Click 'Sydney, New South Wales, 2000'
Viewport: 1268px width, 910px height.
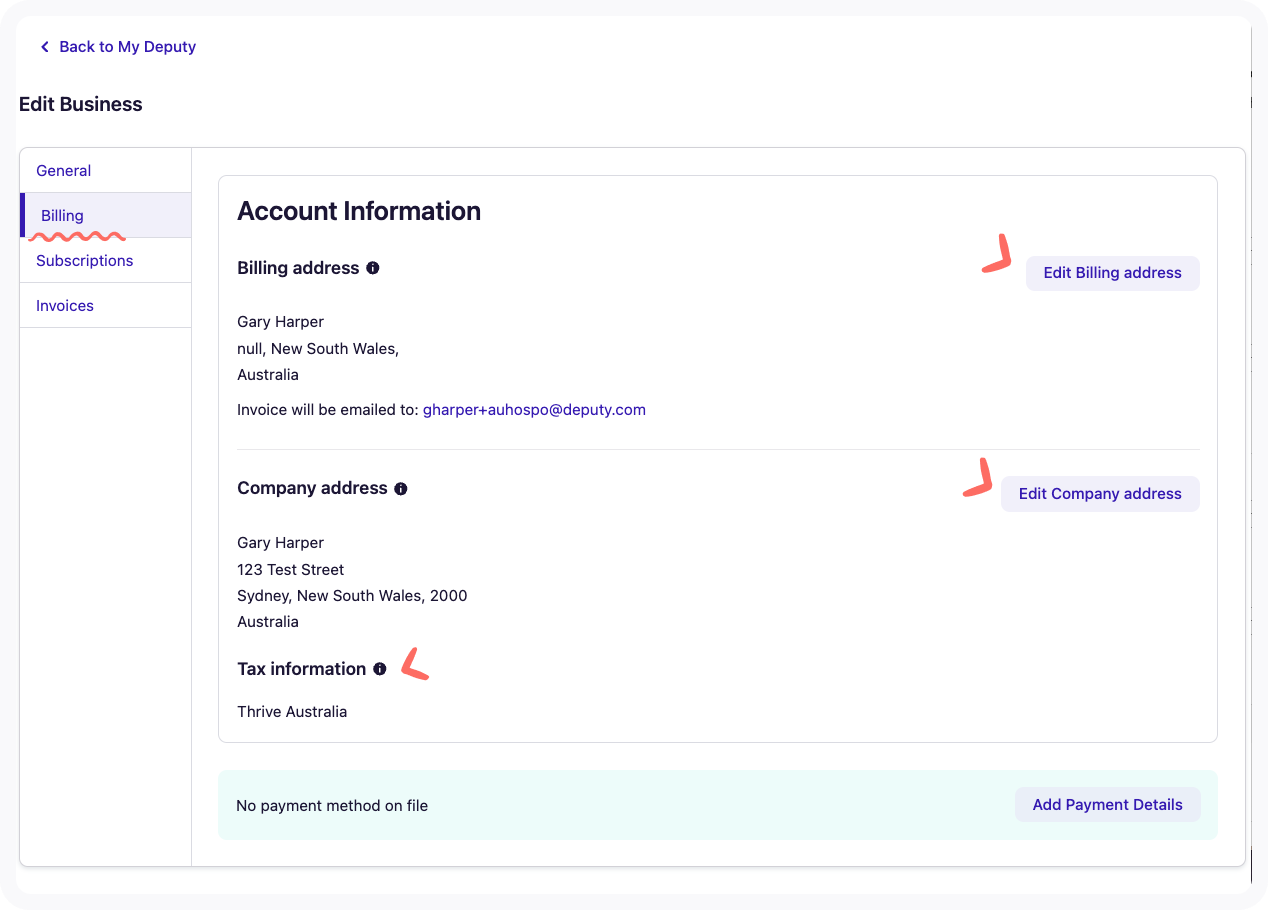point(352,596)
